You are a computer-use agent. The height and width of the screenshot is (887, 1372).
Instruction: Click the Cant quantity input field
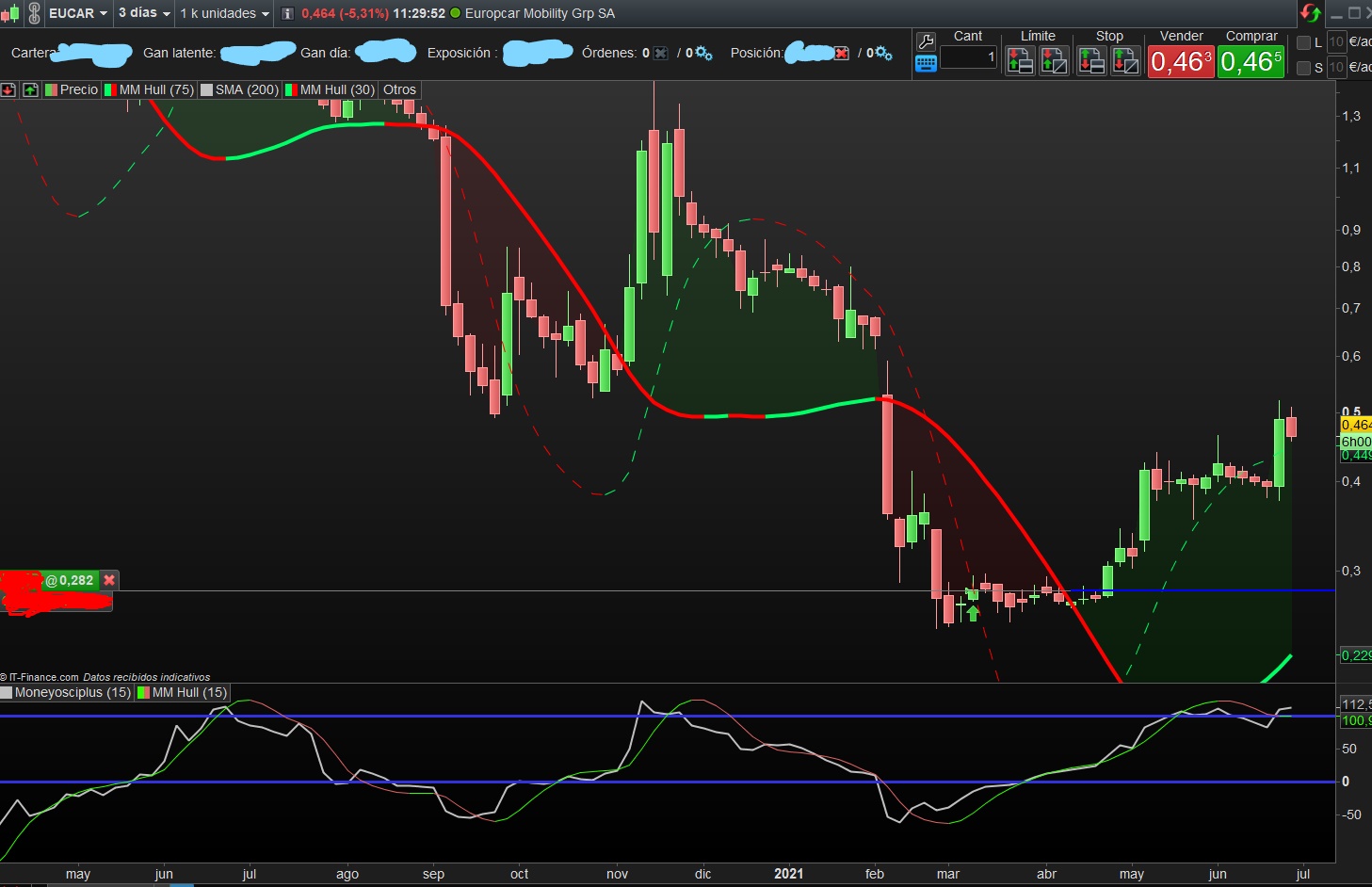[x=968, y=56]
